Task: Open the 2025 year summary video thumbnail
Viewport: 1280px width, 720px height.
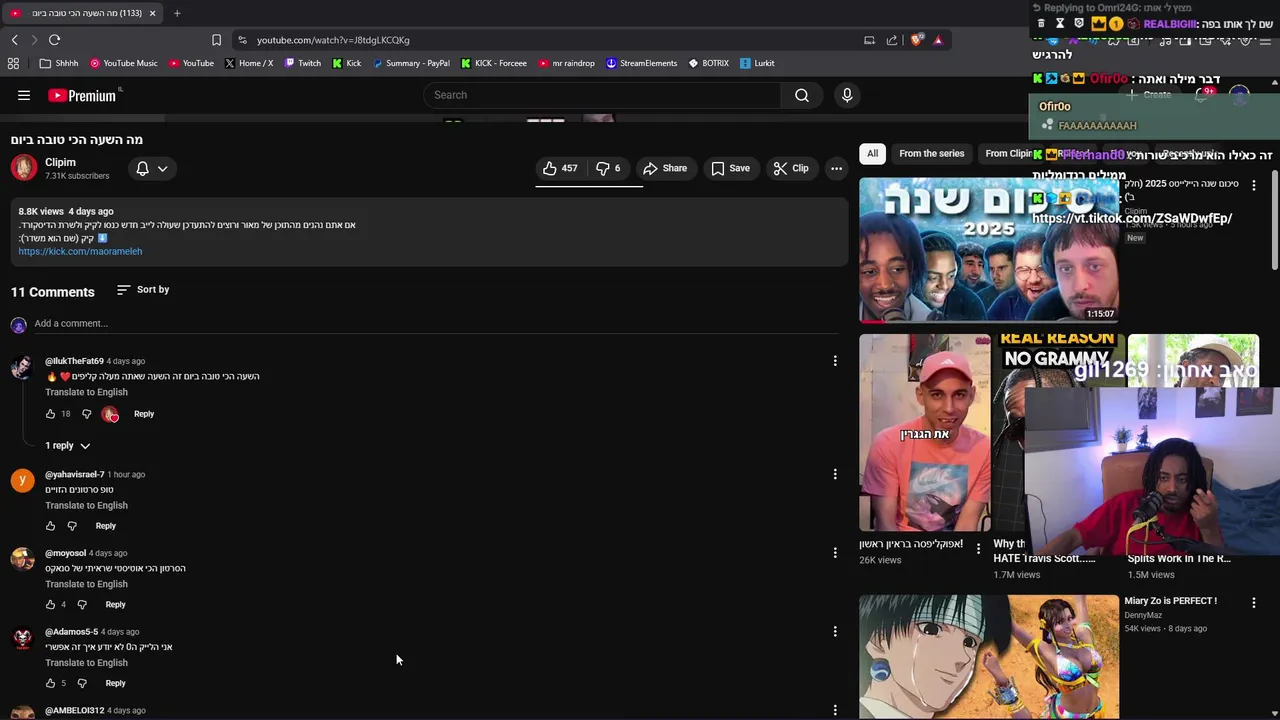Action: [989, 250]
